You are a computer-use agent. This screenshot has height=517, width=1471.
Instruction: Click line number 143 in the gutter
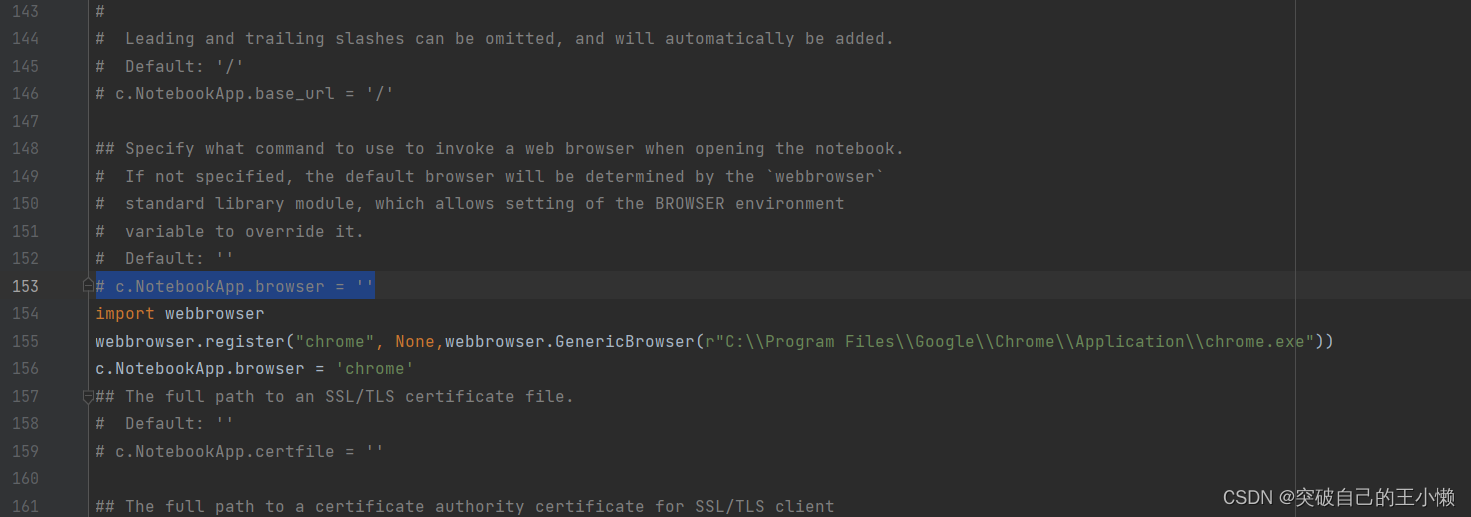click(25, 11)
